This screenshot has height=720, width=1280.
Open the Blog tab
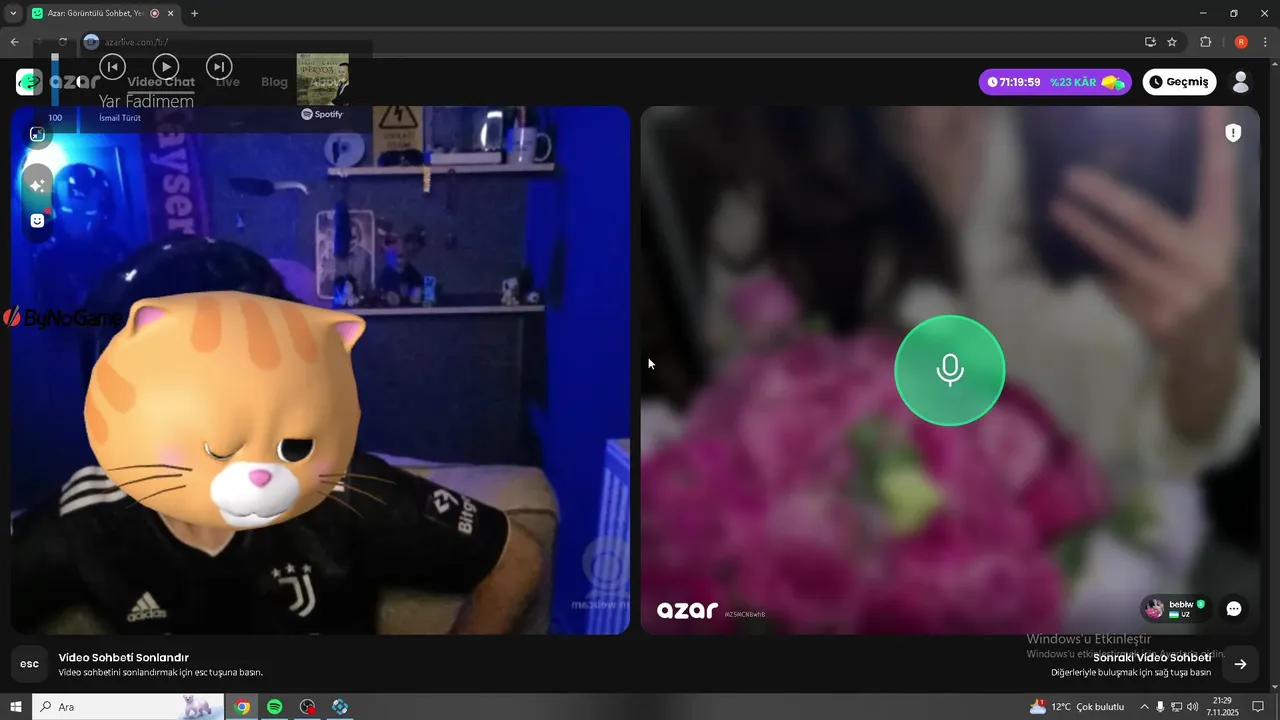click(274, 82)
